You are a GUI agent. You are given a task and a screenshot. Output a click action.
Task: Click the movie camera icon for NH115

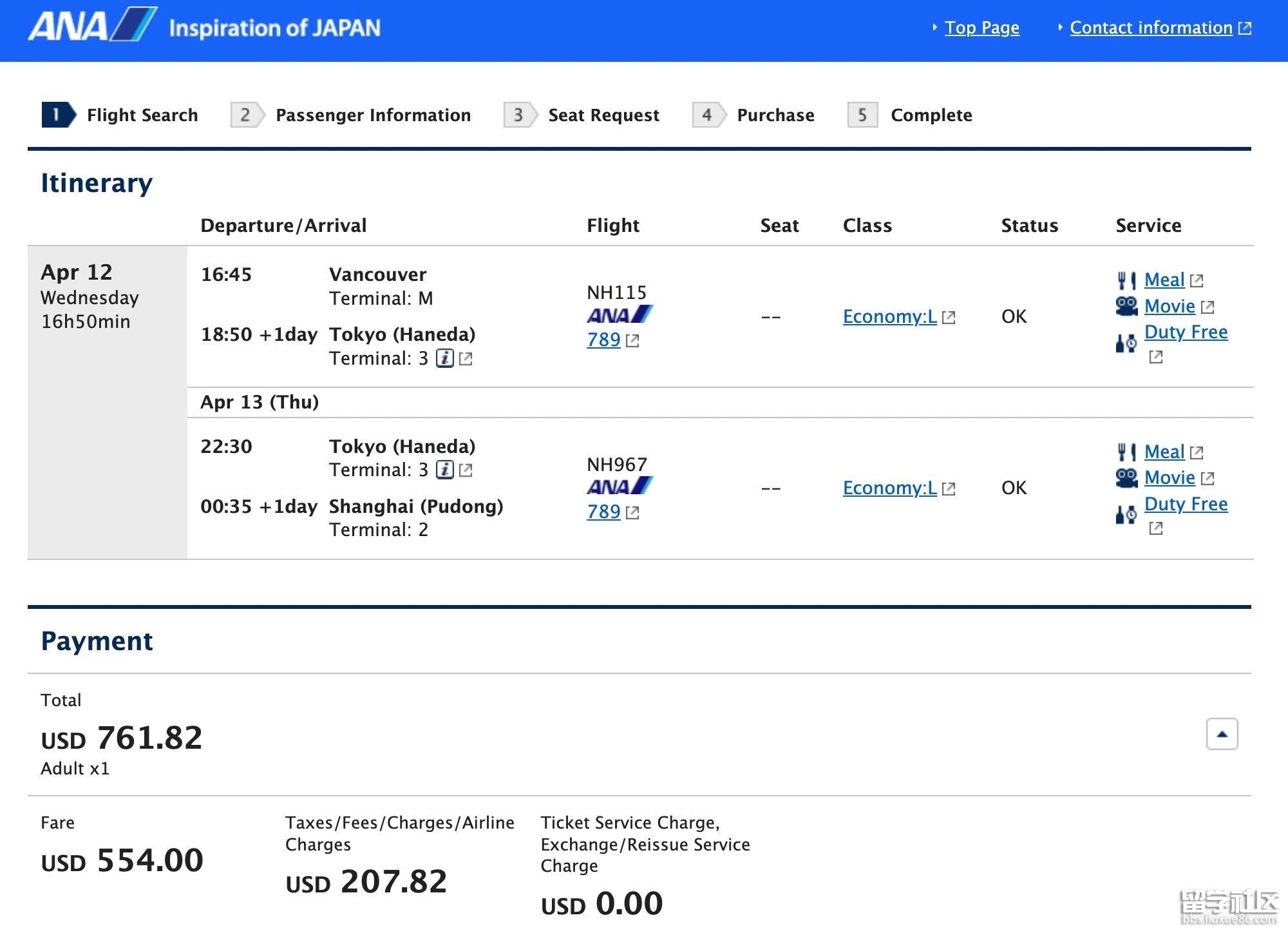(1127, 306)
